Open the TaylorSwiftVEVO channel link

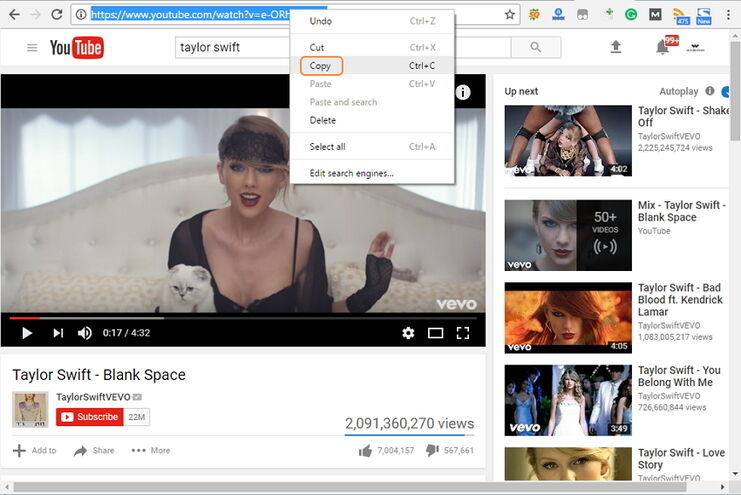(x=93, y=397)
